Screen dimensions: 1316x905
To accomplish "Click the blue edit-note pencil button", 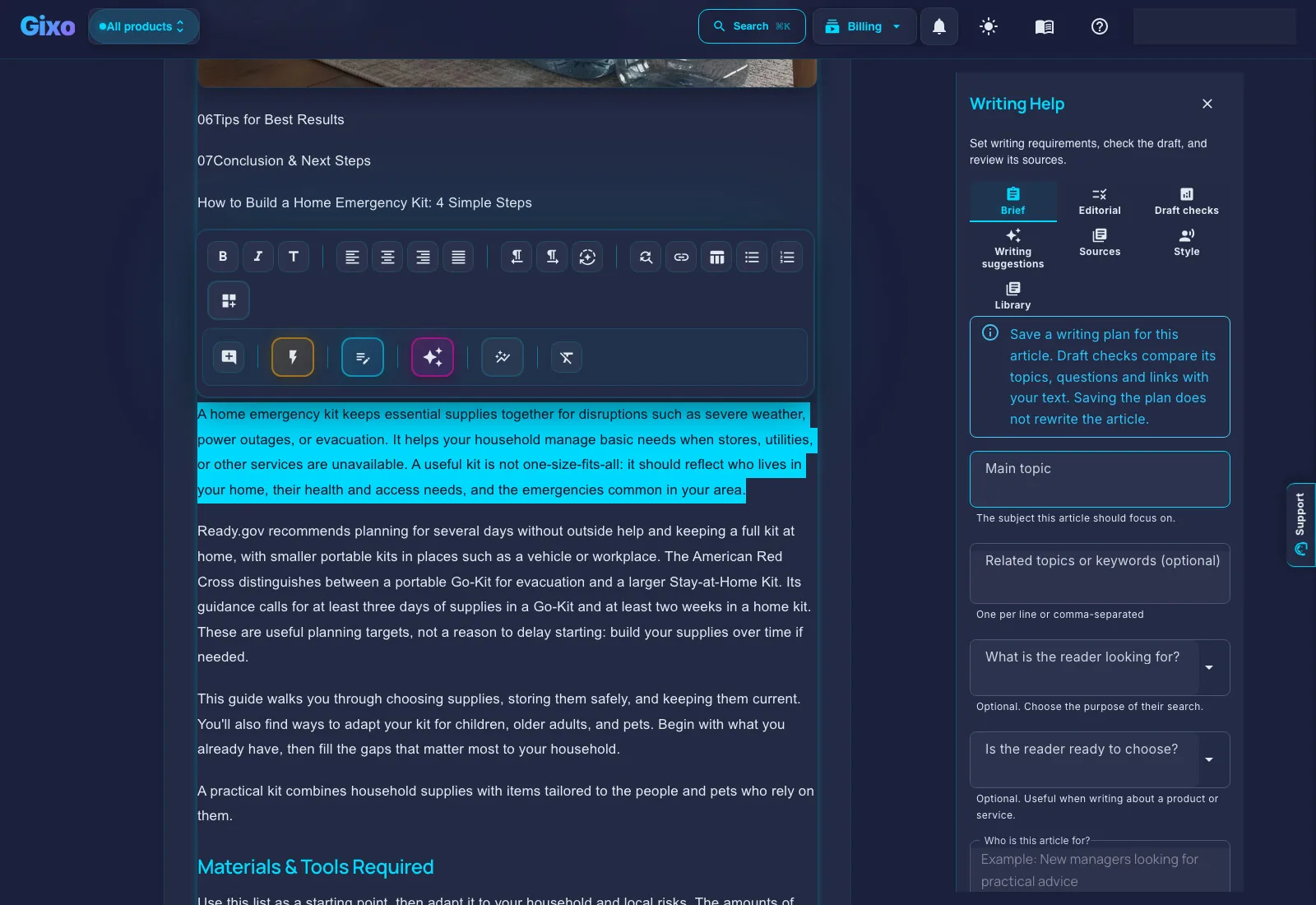I will coord(363,357).
